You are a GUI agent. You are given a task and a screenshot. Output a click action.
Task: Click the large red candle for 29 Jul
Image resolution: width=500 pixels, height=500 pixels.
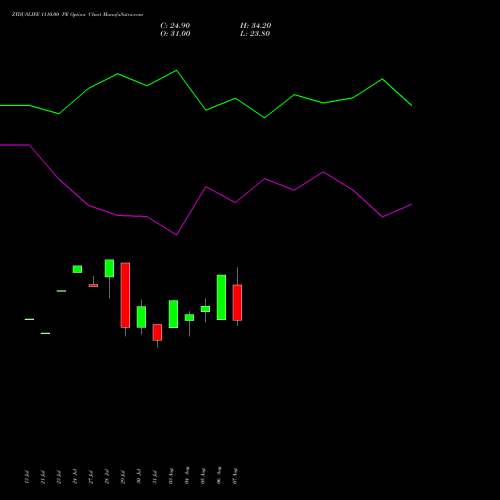[x=125, y=295]
